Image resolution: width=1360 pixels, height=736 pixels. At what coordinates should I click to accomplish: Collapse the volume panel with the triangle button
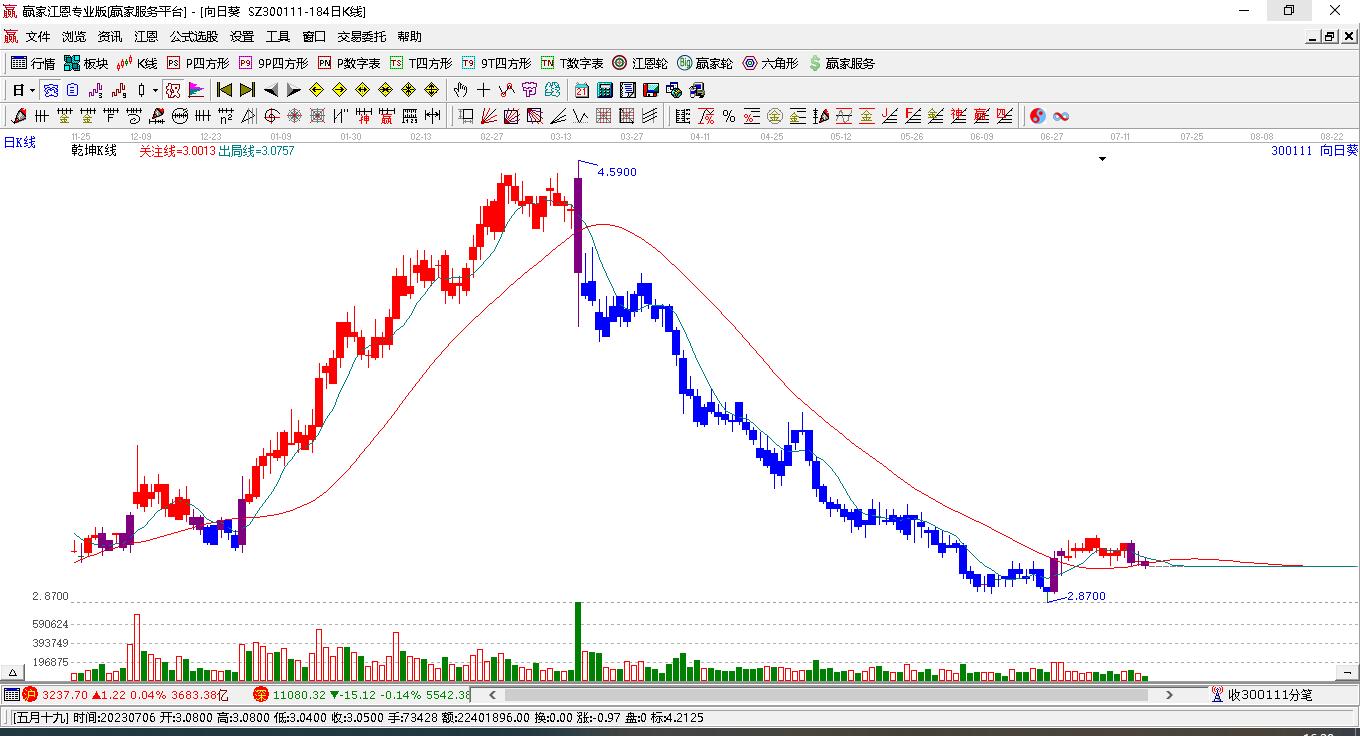point(14,672)
